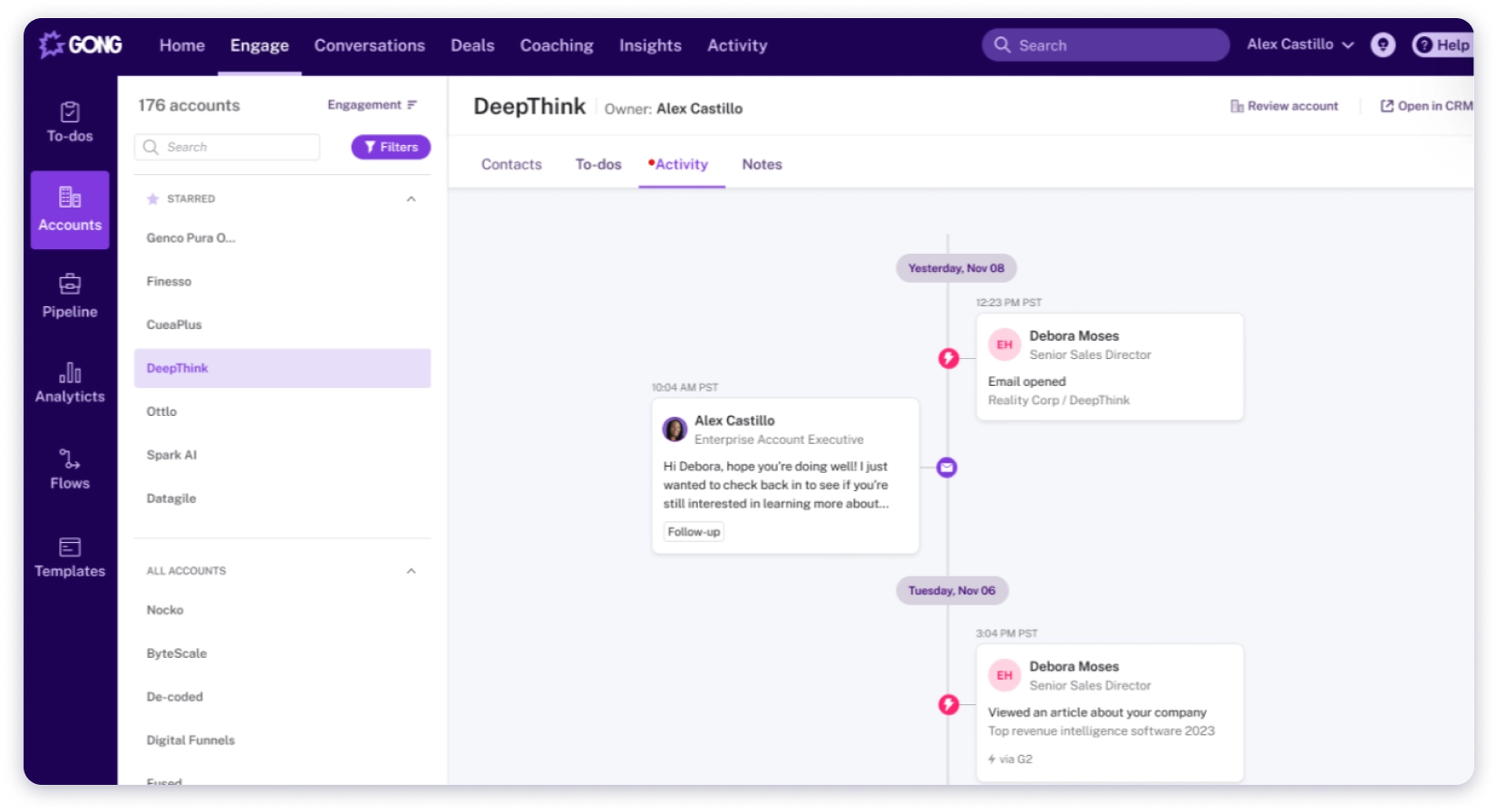Open the Pipeline sidebar section

click(x=70, y=296)
